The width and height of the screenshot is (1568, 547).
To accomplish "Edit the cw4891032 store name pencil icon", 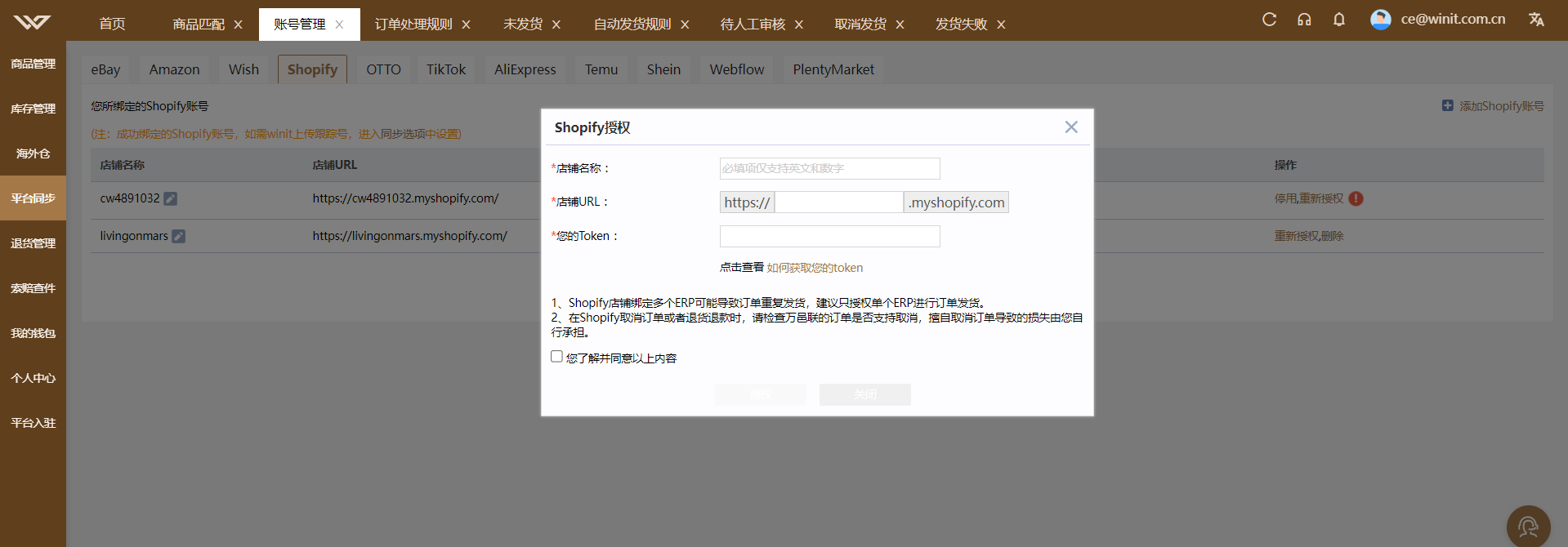I will (170, 198).
